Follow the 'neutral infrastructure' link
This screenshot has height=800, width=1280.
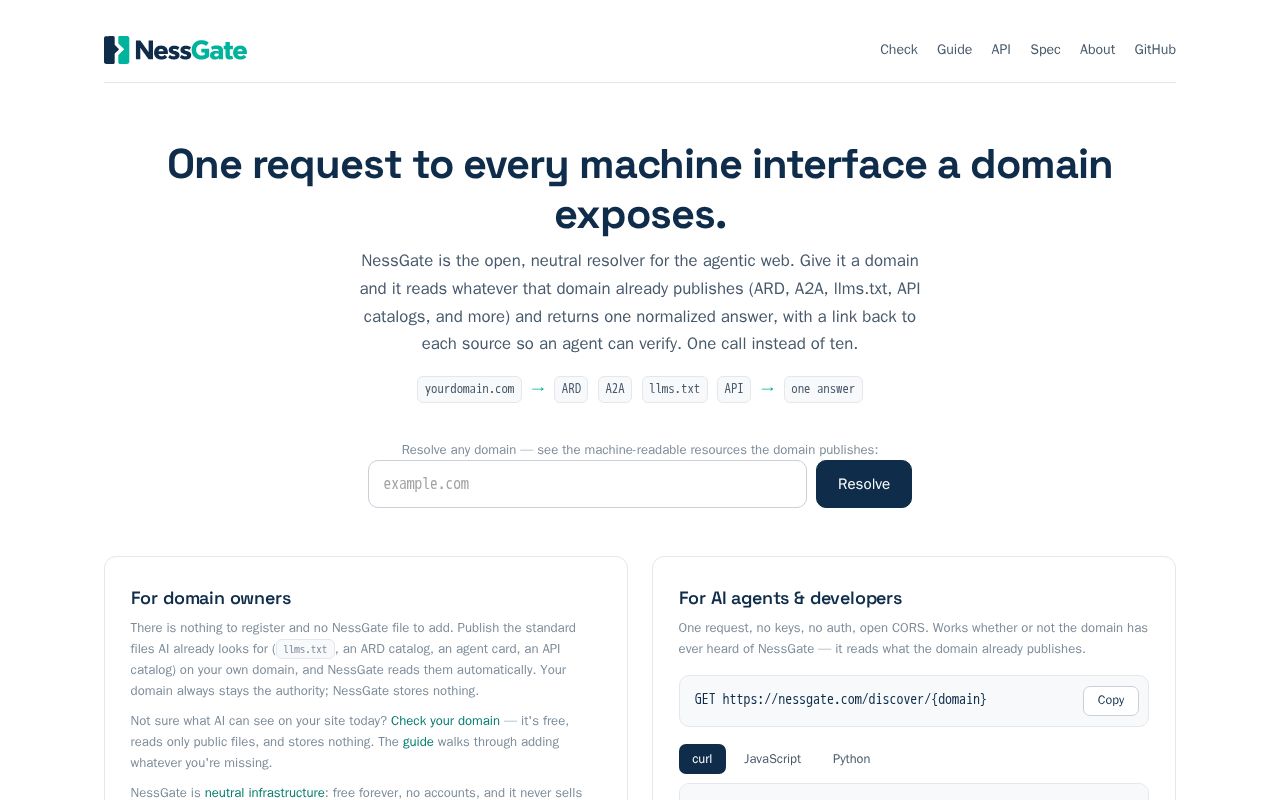(265, 793)
